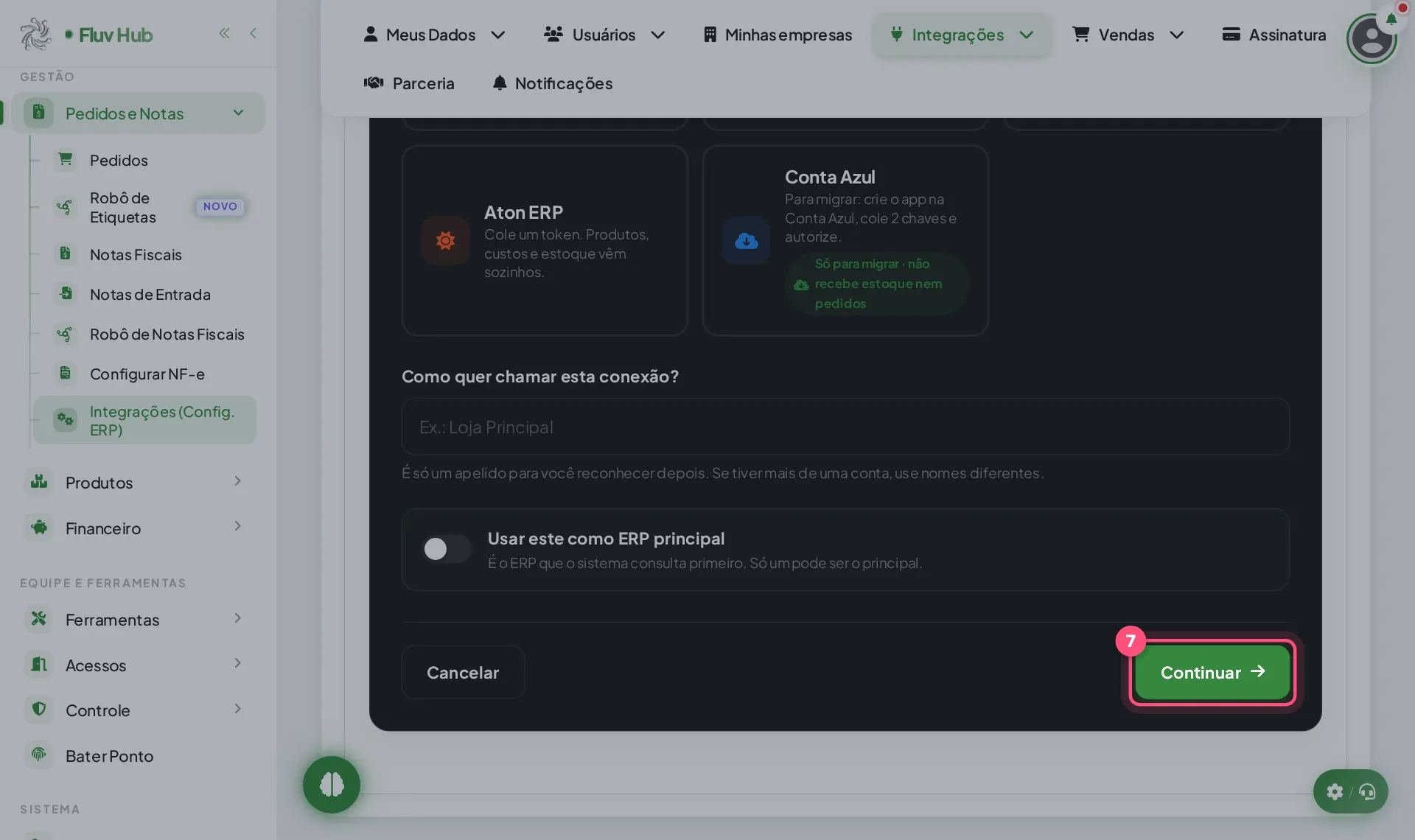Click the Pedidos e Notas document icon
Screen dimensions: 1415x840
click(38, 113)
